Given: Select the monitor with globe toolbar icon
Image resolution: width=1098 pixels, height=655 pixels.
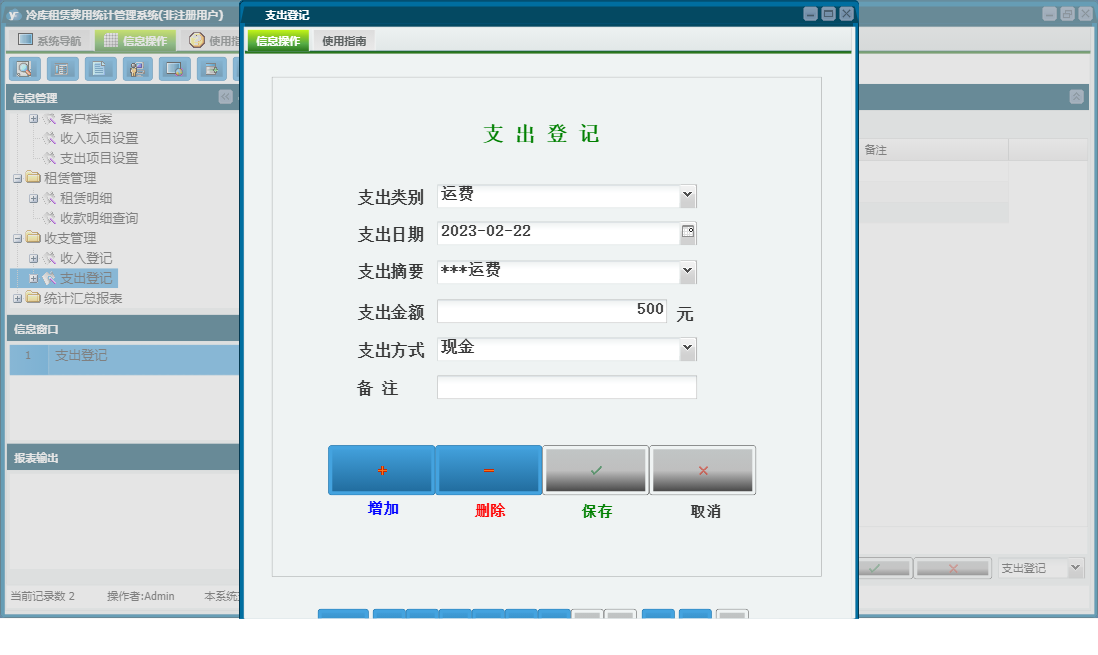Looking at the screenshot, I should click(x=174, y=69).
